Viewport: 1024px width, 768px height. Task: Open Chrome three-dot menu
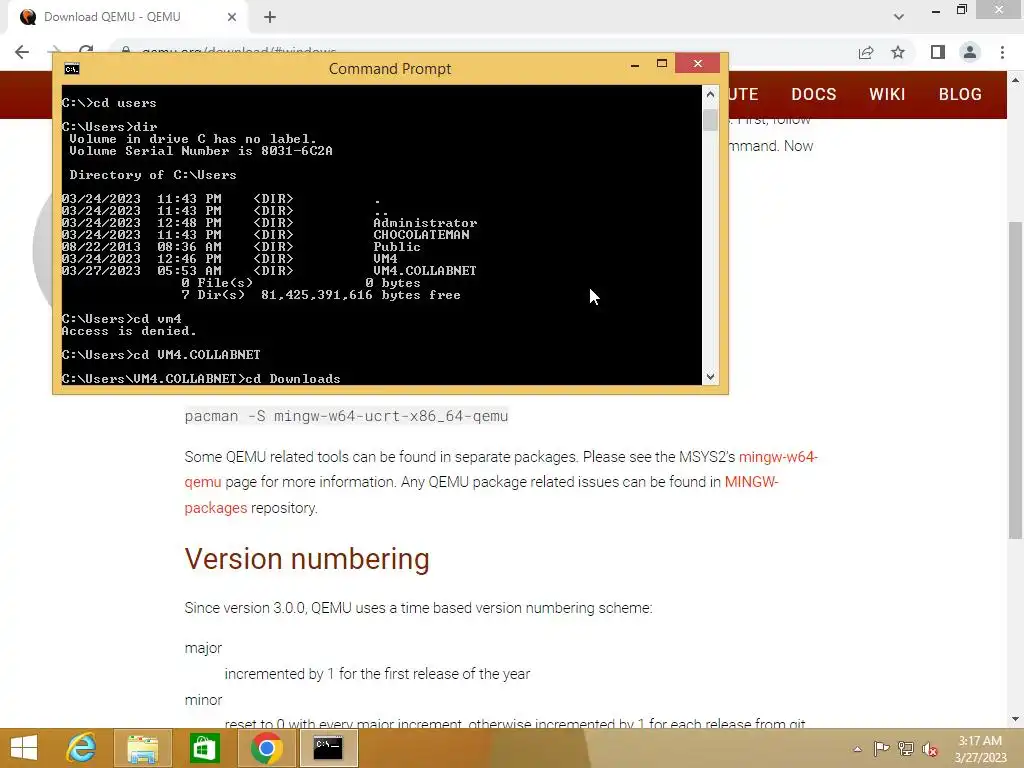pyautogui.click(x=1002, y=52)
